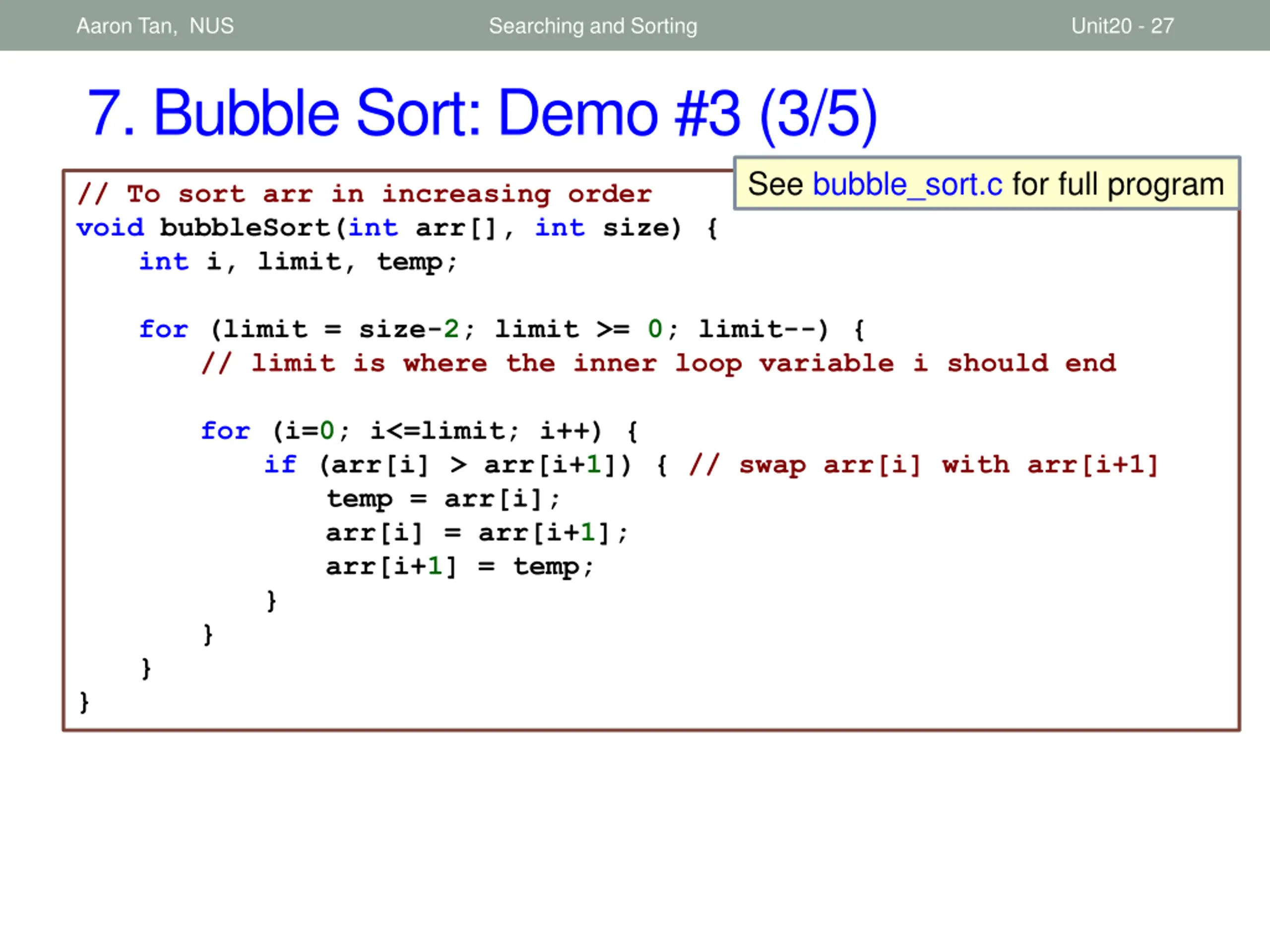Click the arr[i] = arr[i+1] statement
This screenshot has height=952, width=1270.
(477, 533)
